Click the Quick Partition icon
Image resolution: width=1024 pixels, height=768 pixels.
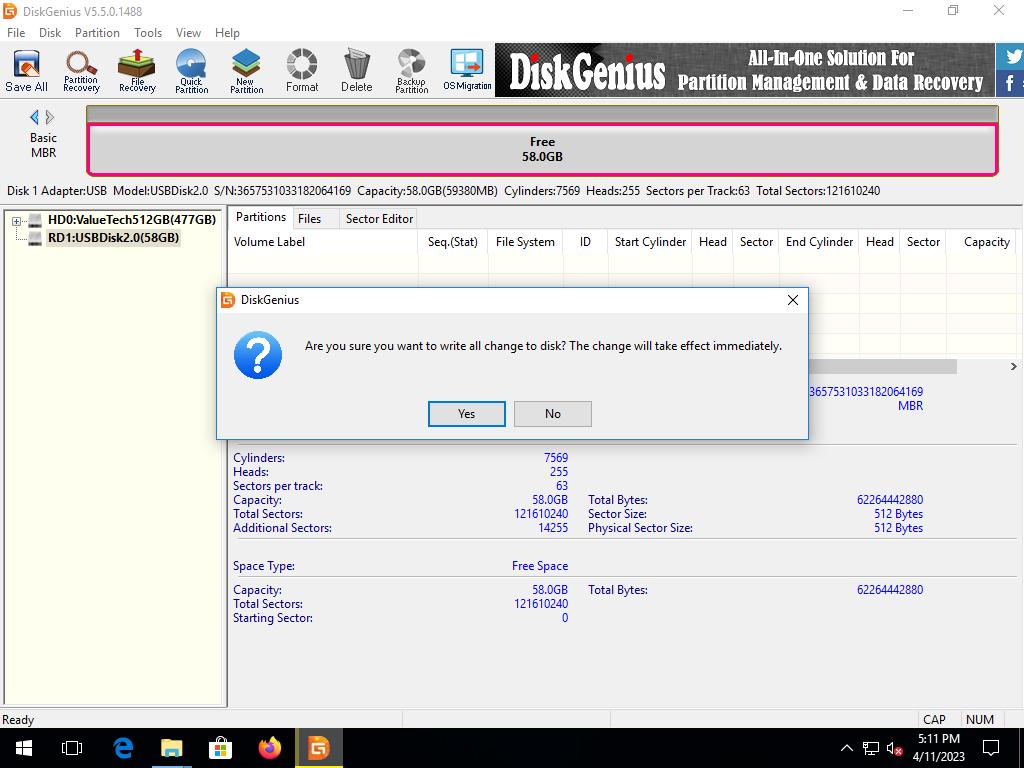coord(191,70)
